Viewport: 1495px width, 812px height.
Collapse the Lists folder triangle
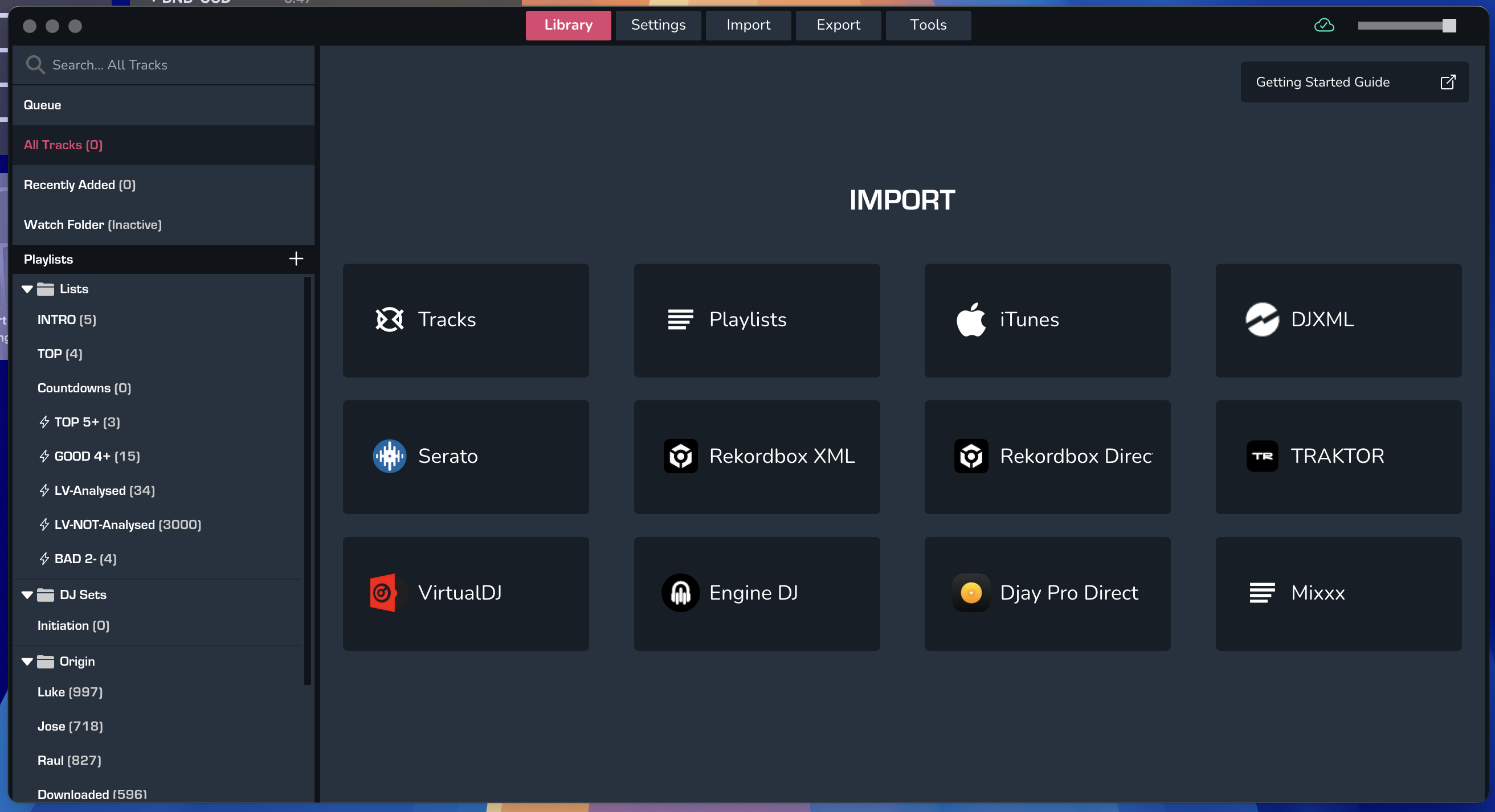pos(27,289)
